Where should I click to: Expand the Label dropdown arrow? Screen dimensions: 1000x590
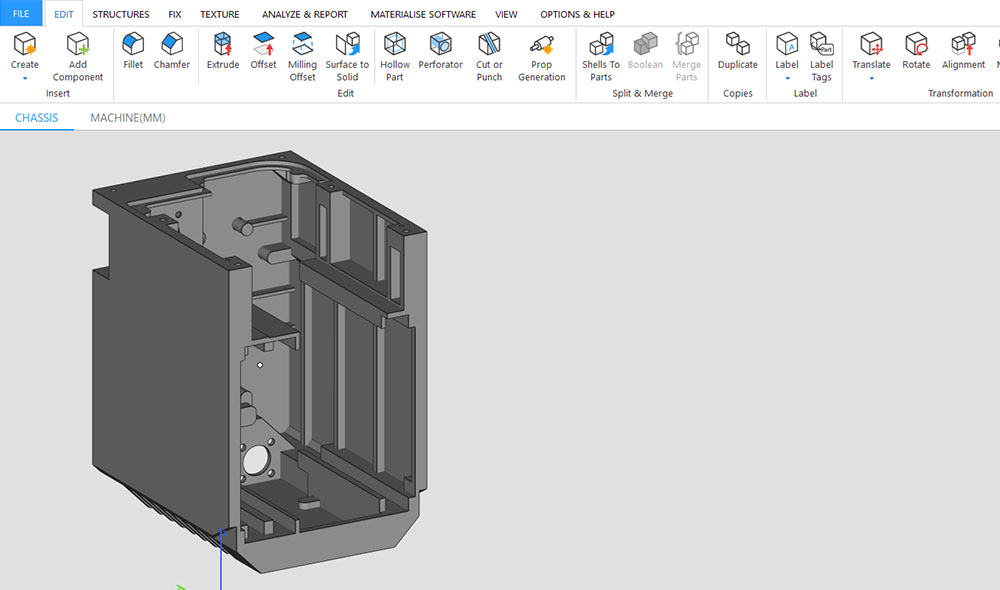point(787,78)
